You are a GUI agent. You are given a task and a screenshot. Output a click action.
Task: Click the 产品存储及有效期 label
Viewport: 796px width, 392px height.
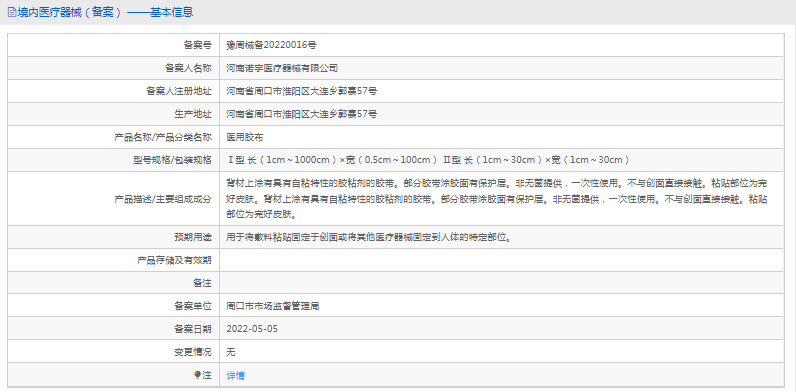(174, 260)
